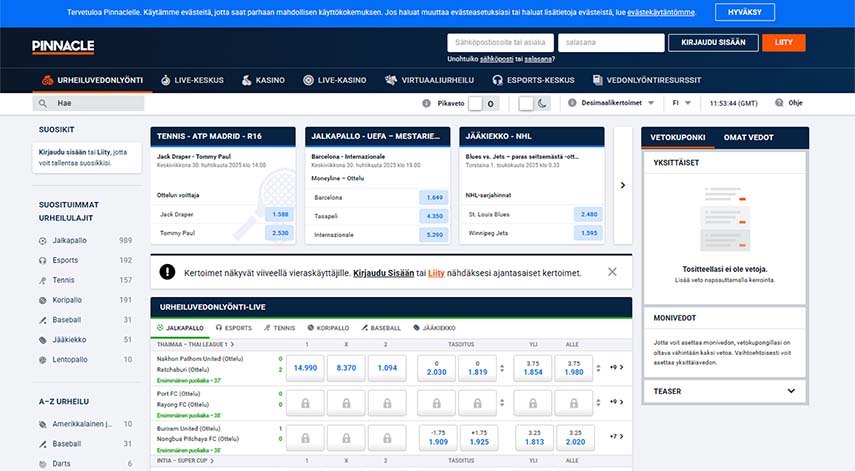Toggle dark mode moon switch
The height and width of the screenshot is (471, 855).
point(534,103)
